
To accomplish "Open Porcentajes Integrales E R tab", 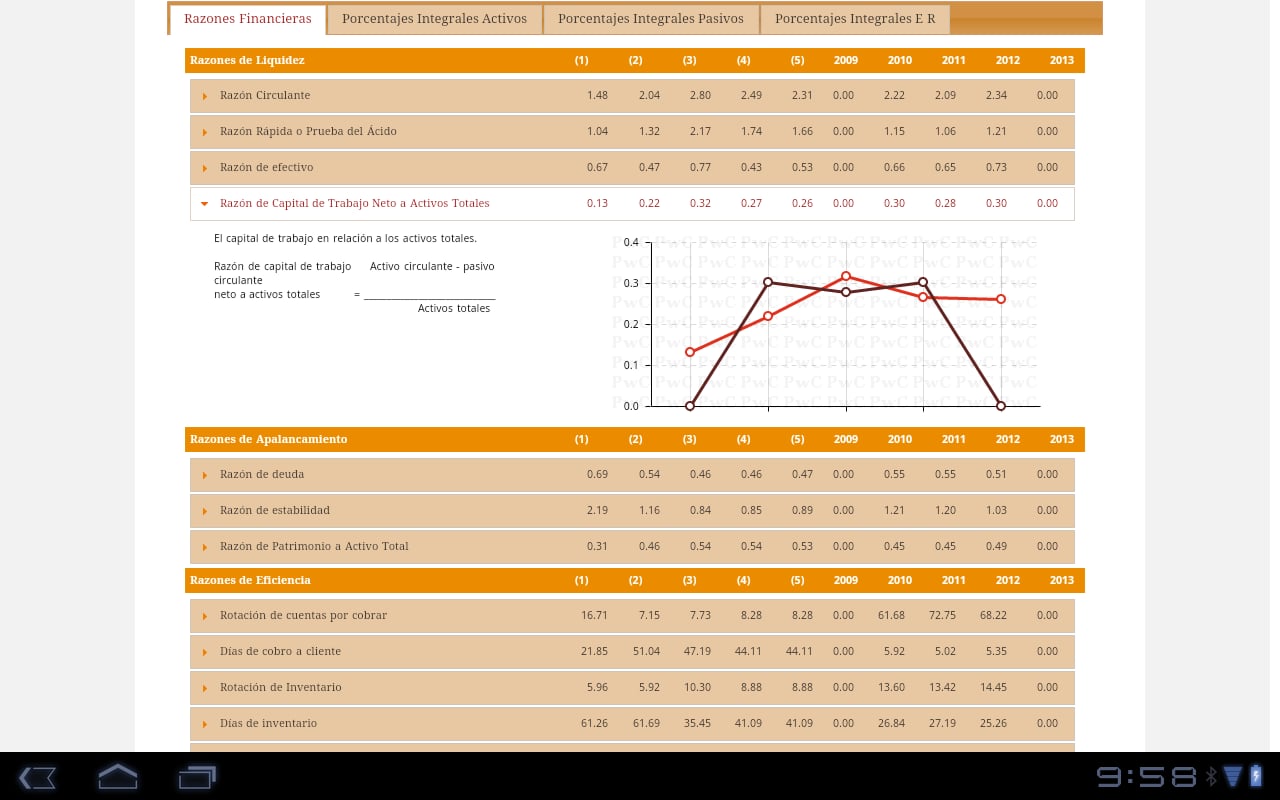I will coord(855,19).
